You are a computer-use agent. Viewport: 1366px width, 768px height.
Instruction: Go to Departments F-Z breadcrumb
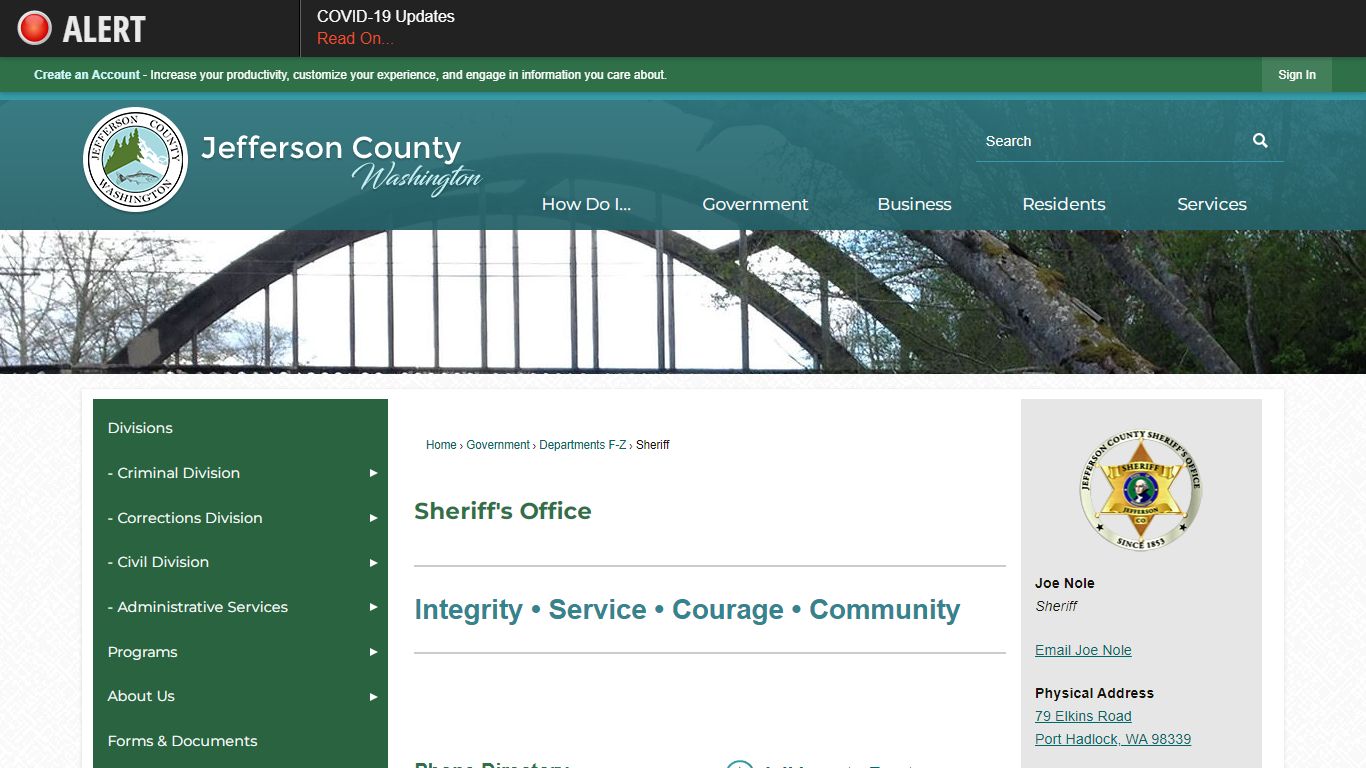[x=583, y=445]
